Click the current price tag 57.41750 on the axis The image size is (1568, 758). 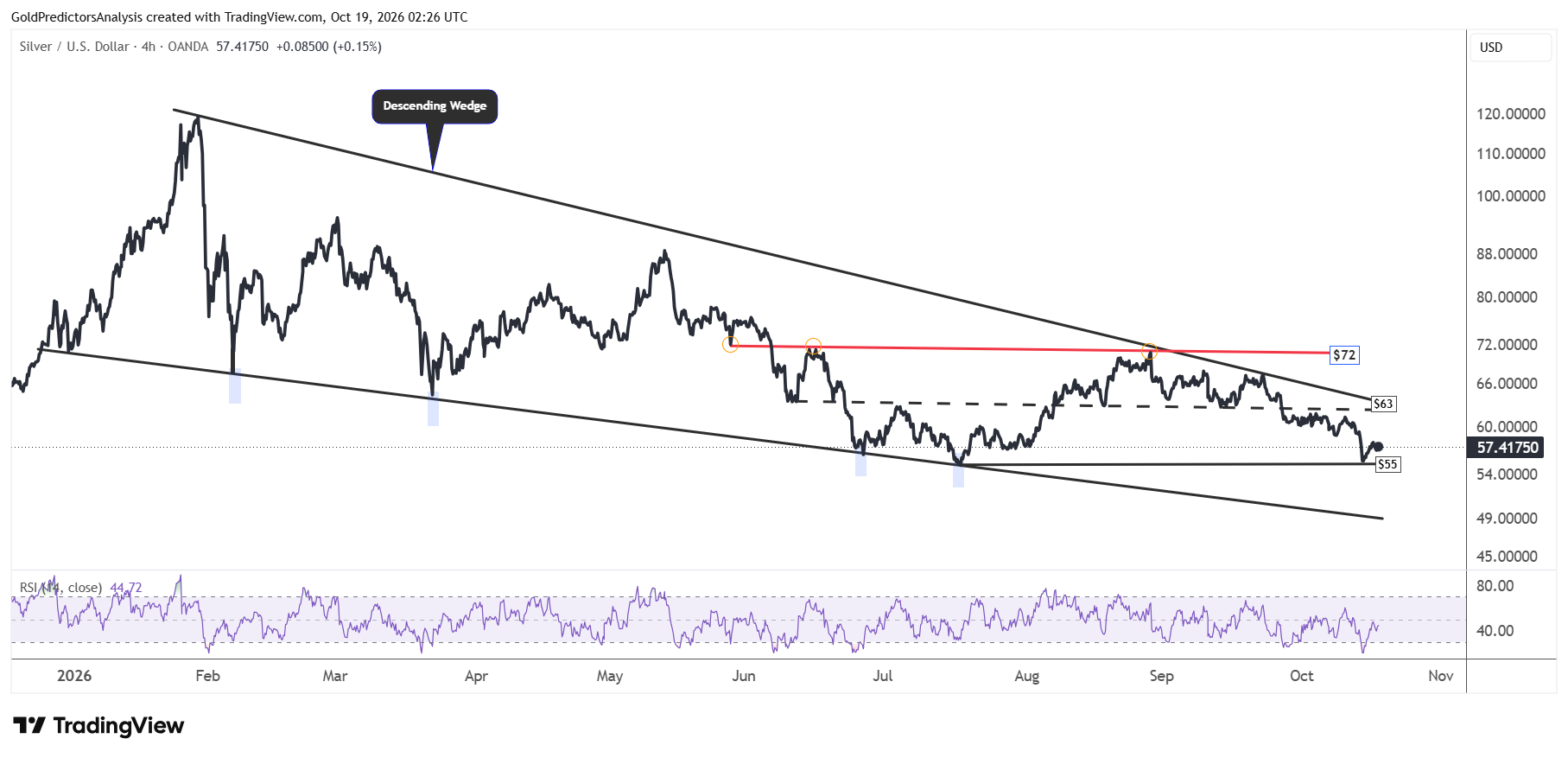pyautogui.click(x=1508, y=447)
